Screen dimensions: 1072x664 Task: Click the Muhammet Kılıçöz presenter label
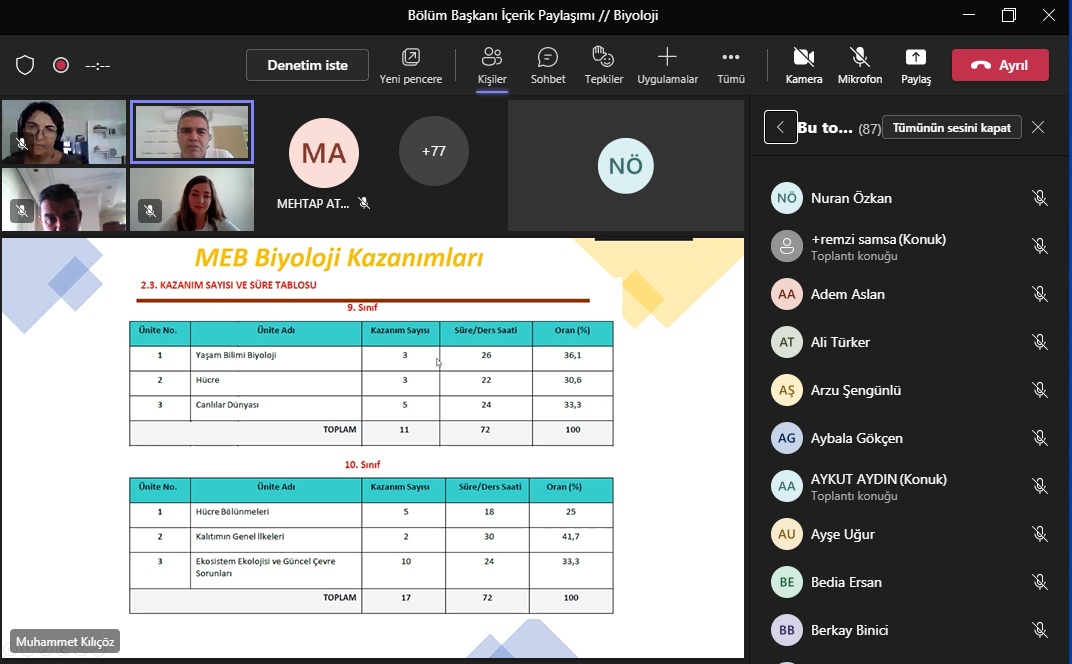tap(65, 641)
